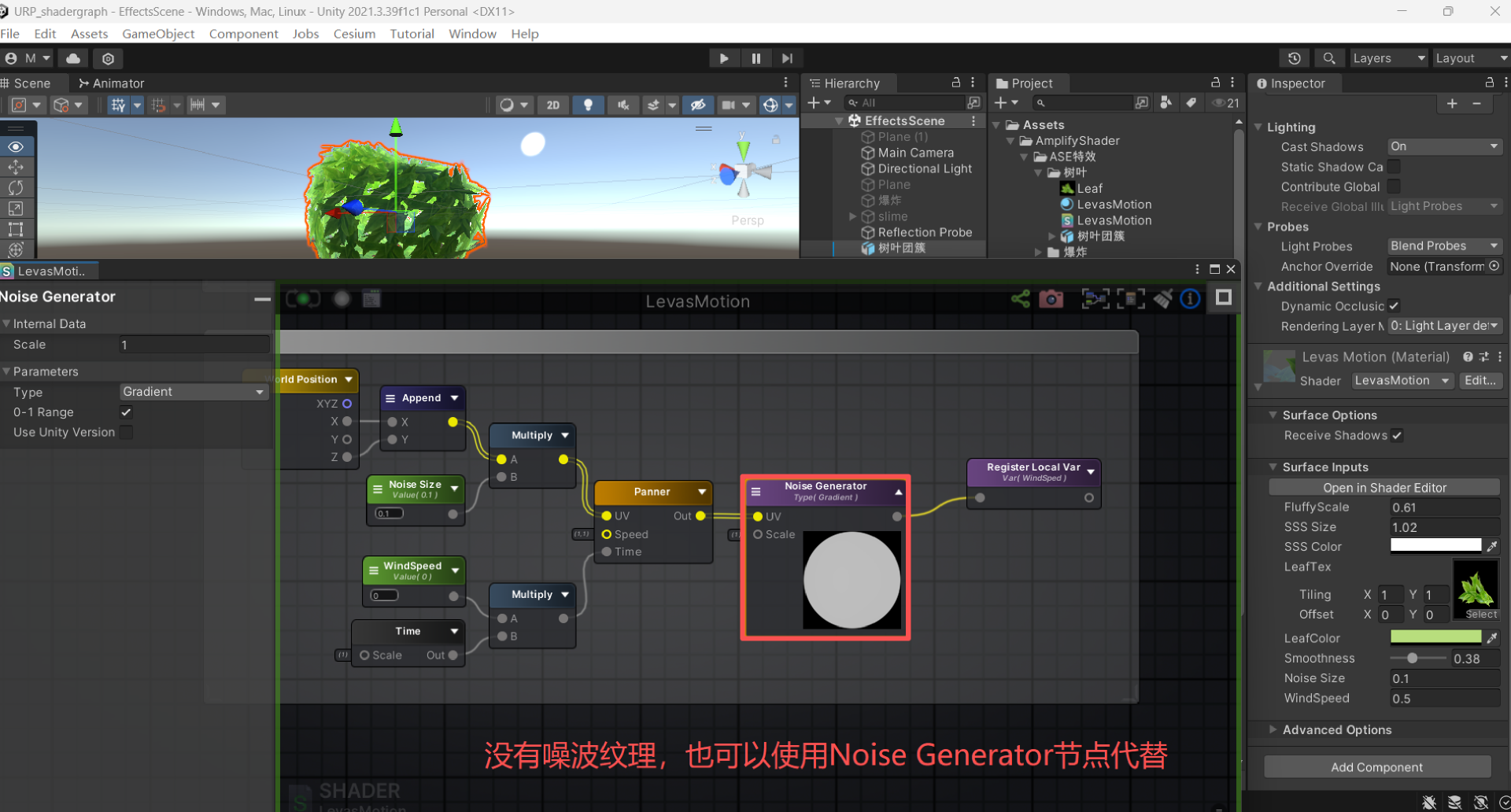Select the Transform tool in scene
This screenshot has height=812, width=1511.
pyautogui.click(x=16, y=249)
